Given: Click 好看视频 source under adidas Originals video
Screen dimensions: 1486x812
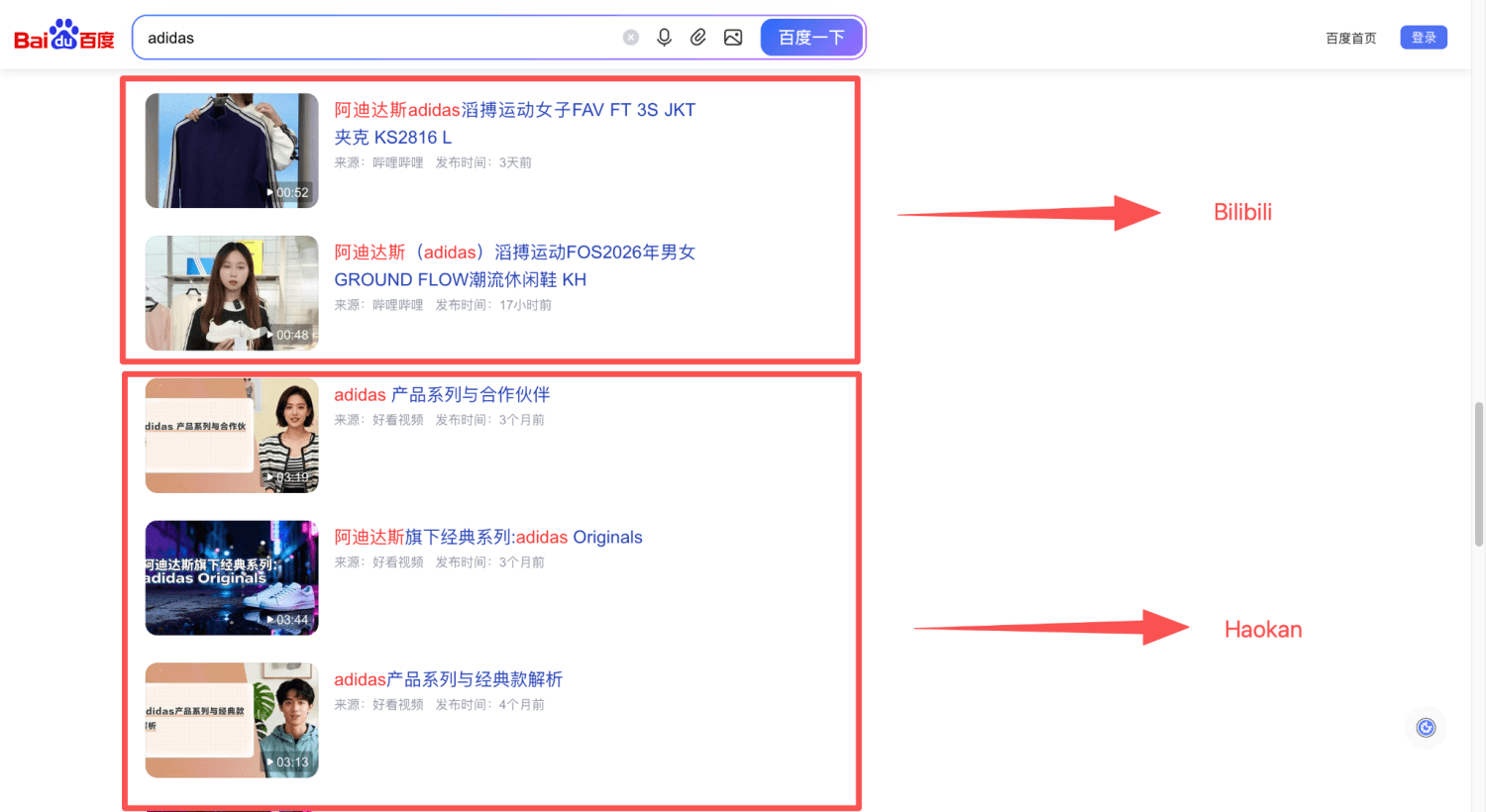Looking at the screenshot, I should tap(397, 562).
